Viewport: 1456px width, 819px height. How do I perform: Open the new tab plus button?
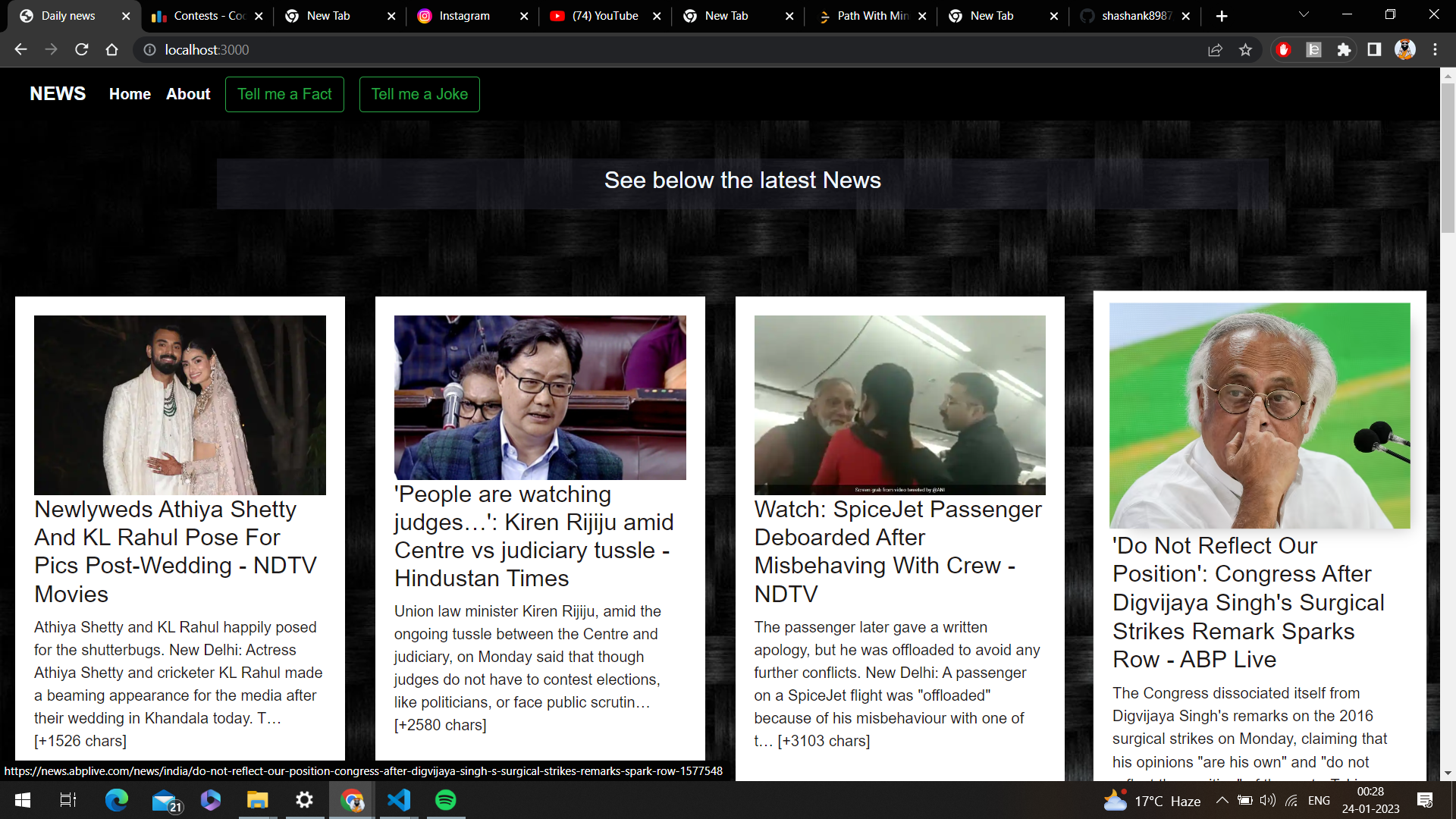point(1222,16)
